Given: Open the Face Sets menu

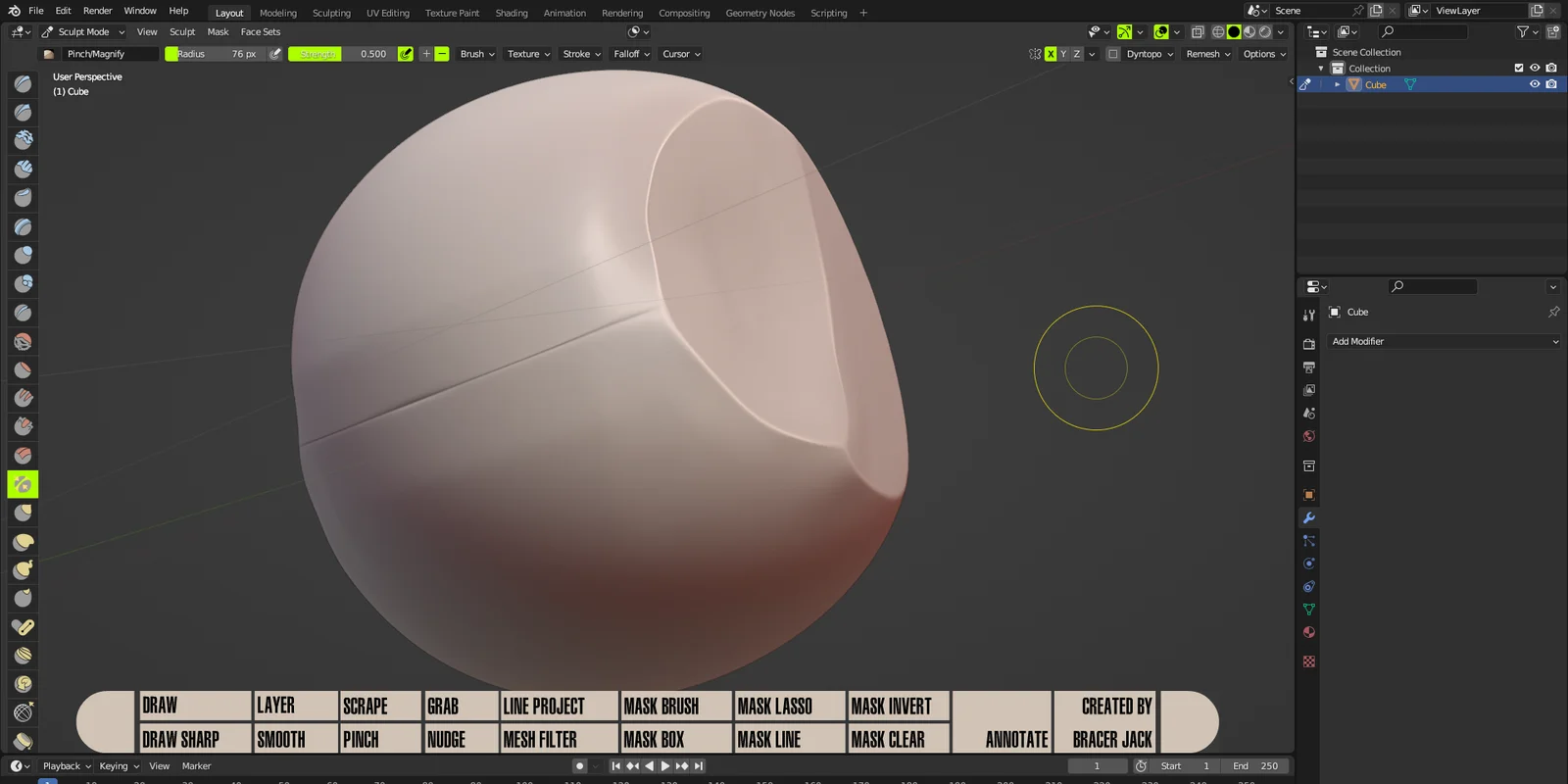Looking at the screenshot, I should pyautogui.click(x=261, y=31).
